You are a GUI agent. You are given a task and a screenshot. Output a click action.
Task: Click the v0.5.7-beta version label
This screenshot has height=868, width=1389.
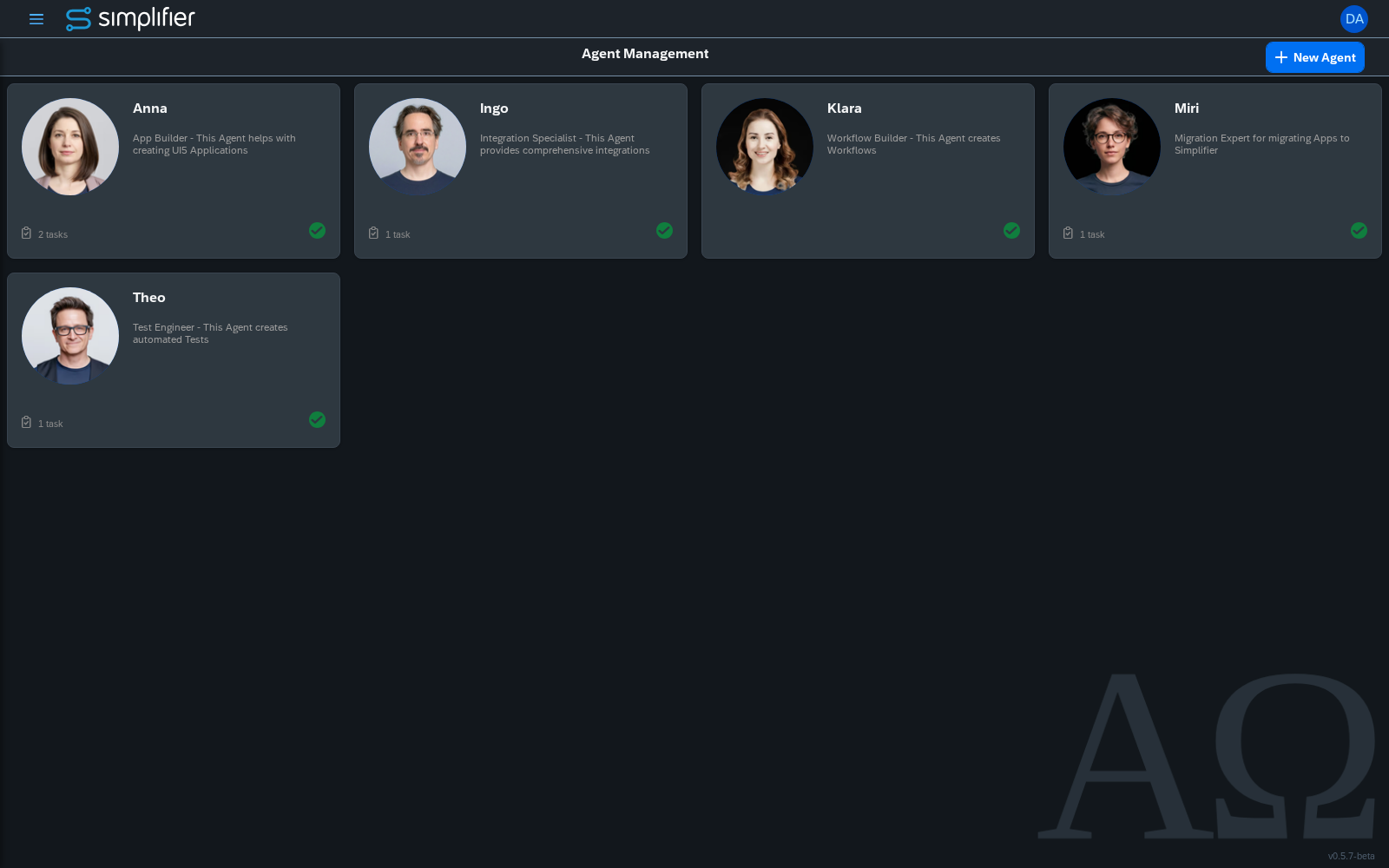(1351, 856)
